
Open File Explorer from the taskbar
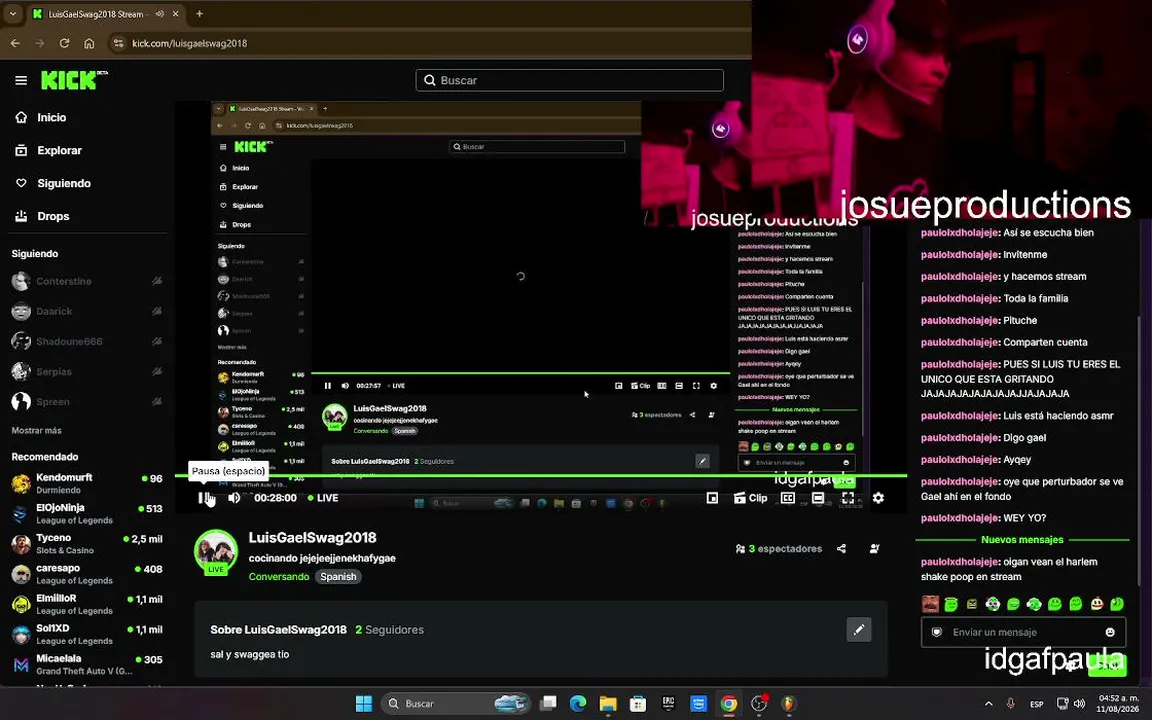[x=608, y=704]
